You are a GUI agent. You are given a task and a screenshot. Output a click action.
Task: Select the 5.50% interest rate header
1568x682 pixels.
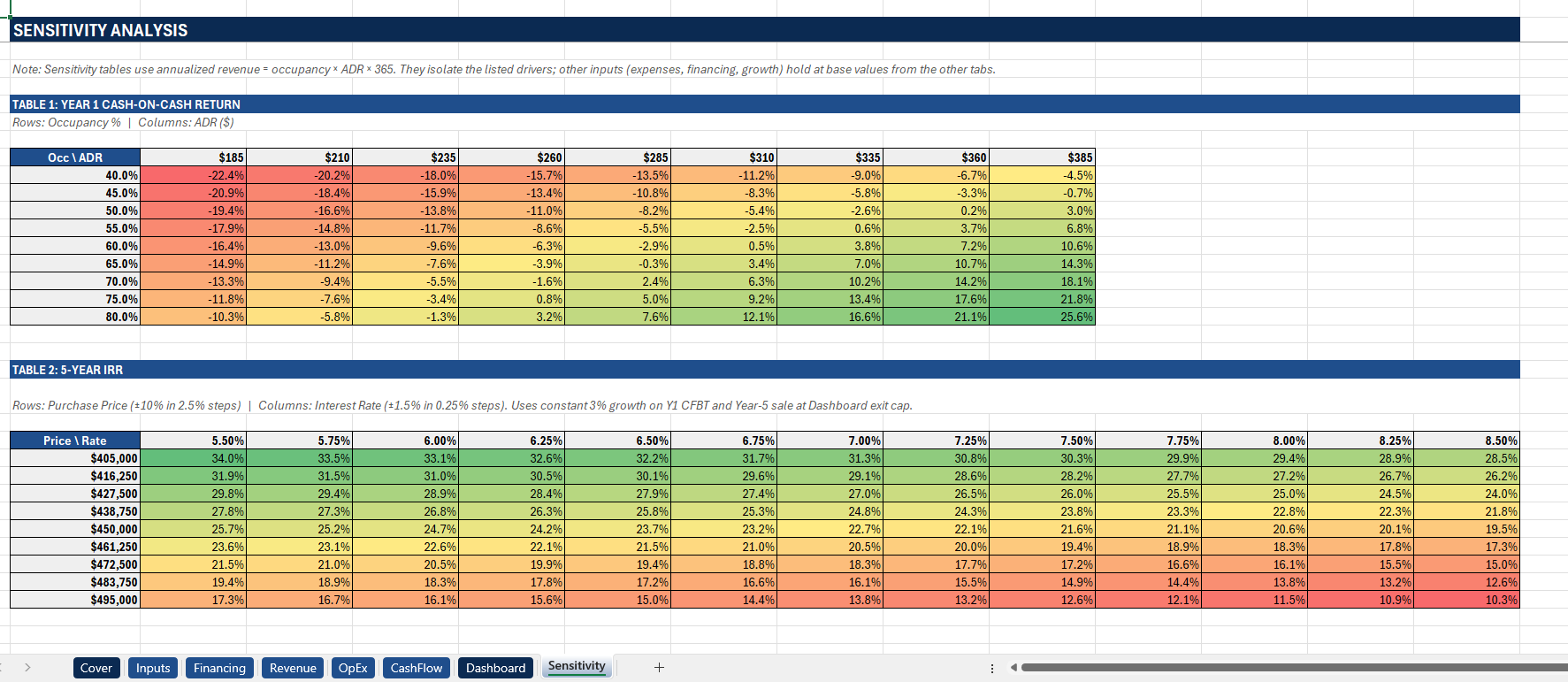coord(193,441)
